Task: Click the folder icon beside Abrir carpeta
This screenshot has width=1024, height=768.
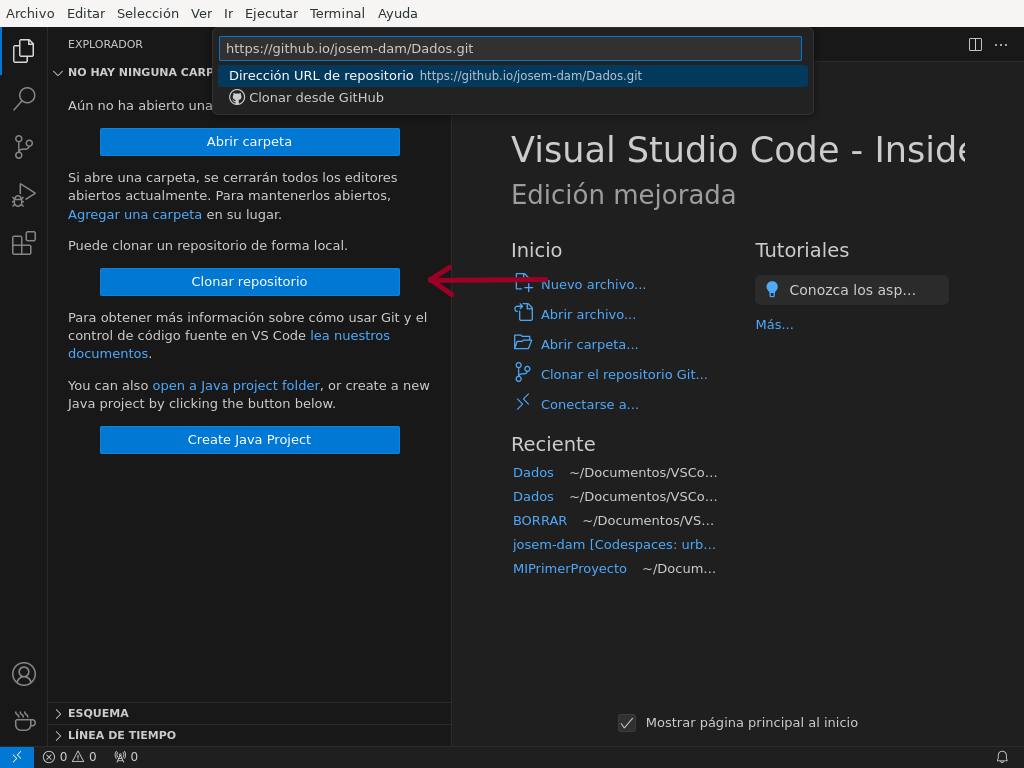Action: [x=523, y=342]
